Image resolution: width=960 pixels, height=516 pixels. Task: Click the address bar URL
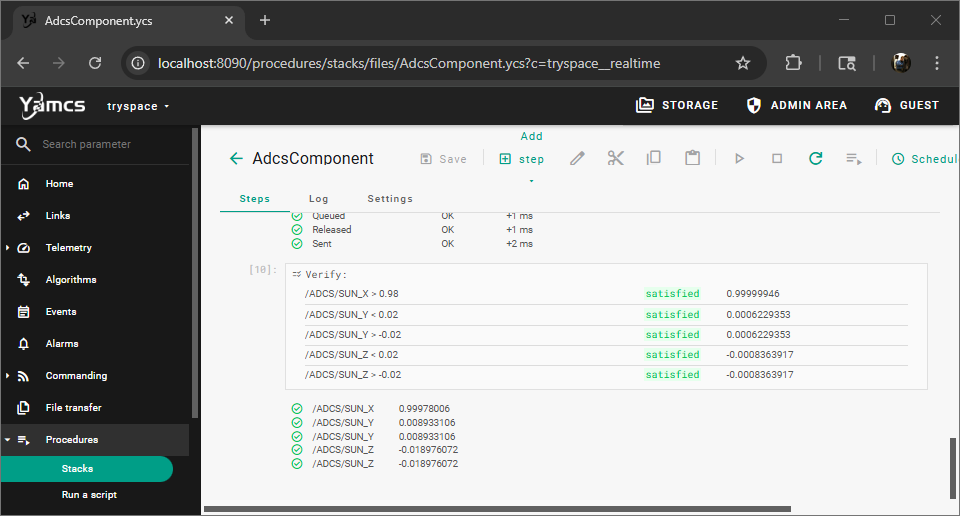point(409,64)
